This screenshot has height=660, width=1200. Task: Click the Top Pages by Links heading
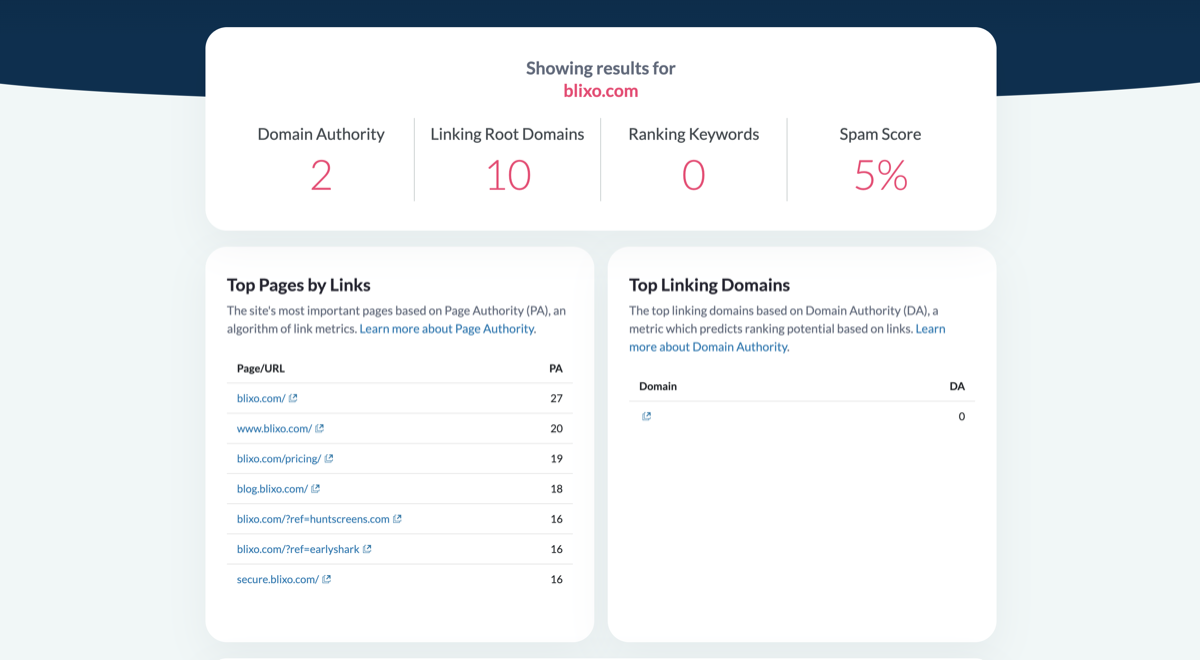[299, 285]
